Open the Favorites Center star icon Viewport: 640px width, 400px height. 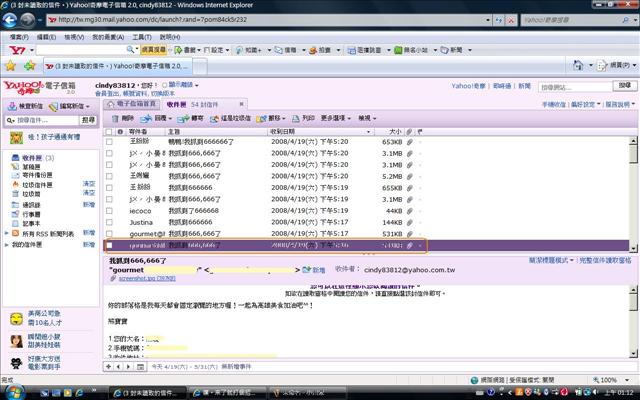[10, 66]
